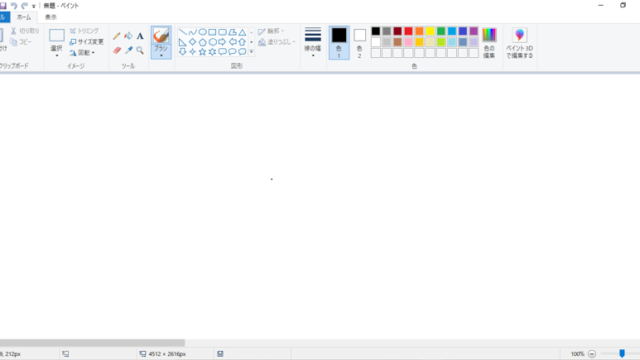640x360 pixels.
Task: Open the line width dropdown
Action: (x=313, y=42)
